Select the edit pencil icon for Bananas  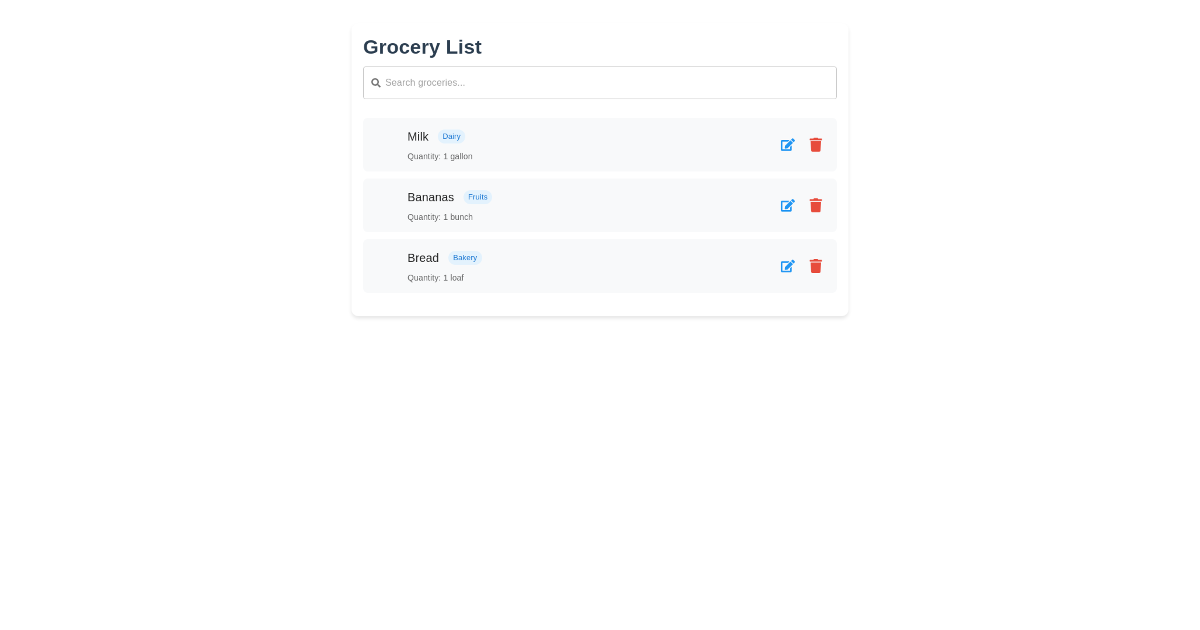[788, 205]
